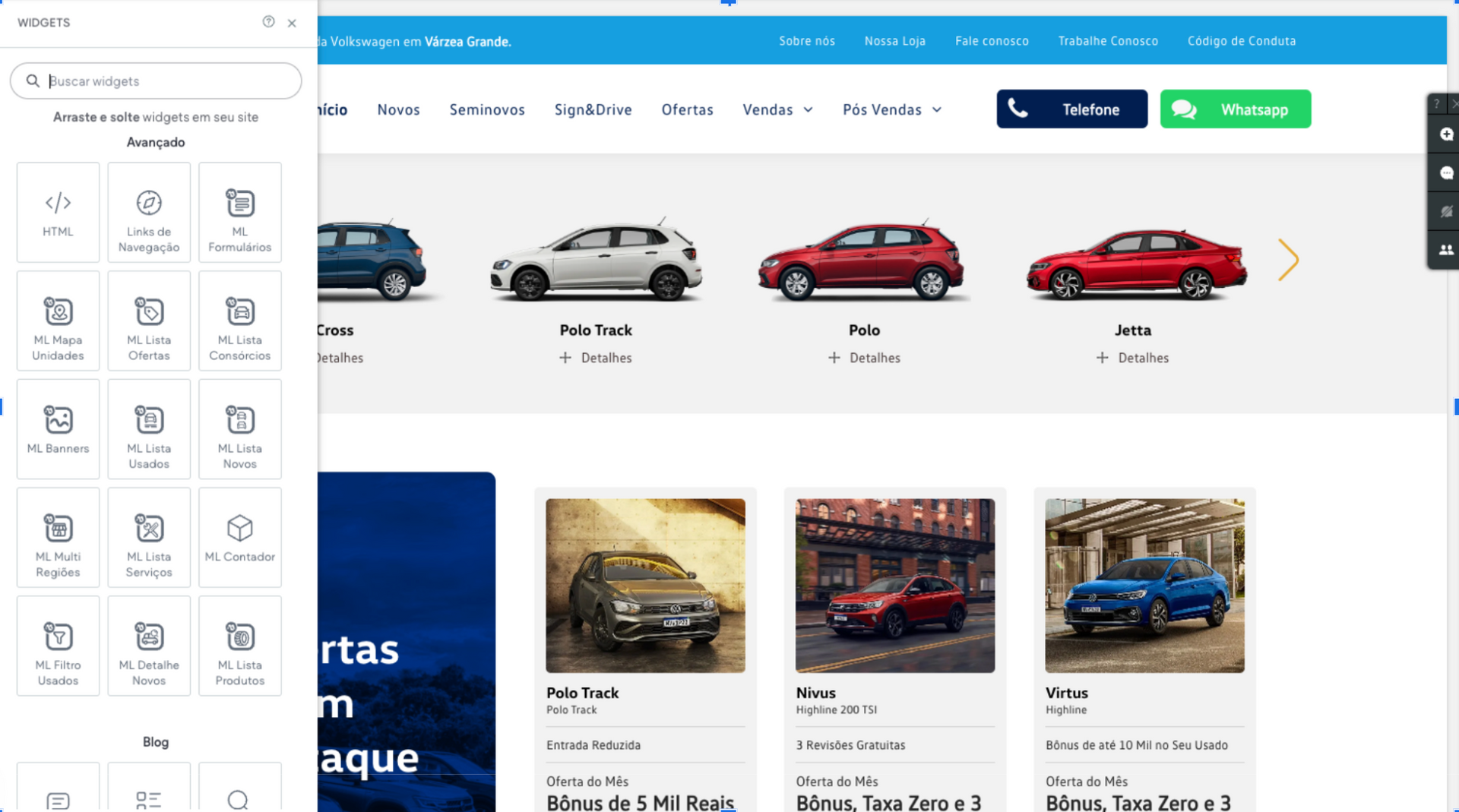Expand Detalhes under Polo Track
Image resolution: width=1459 pixels, height=812 pixels.
coord(596,358)
